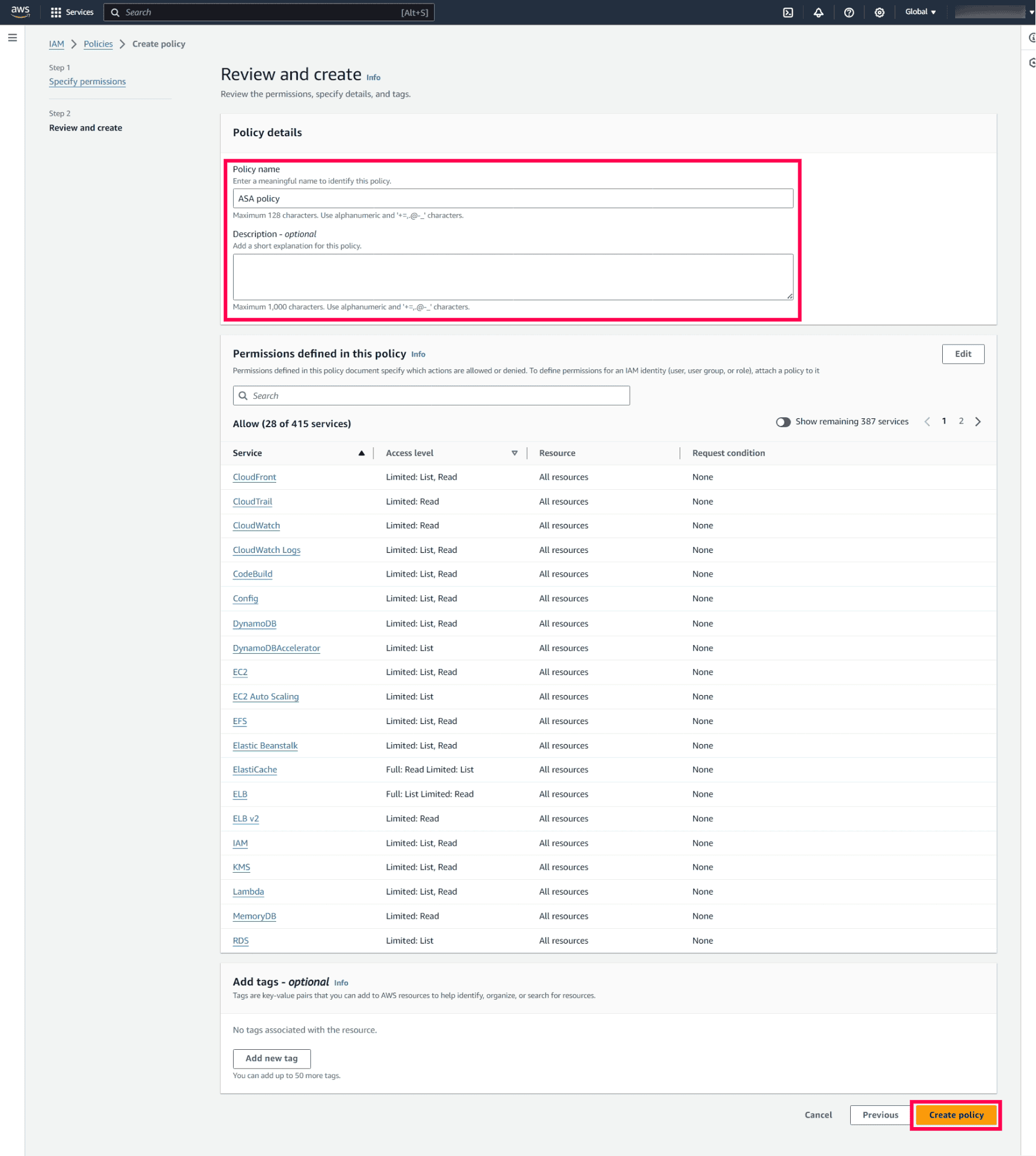Navigate to the Policies breadcrumb
The width and height of the screenshot is (1036, 1156).
click(x=98, y=44)
